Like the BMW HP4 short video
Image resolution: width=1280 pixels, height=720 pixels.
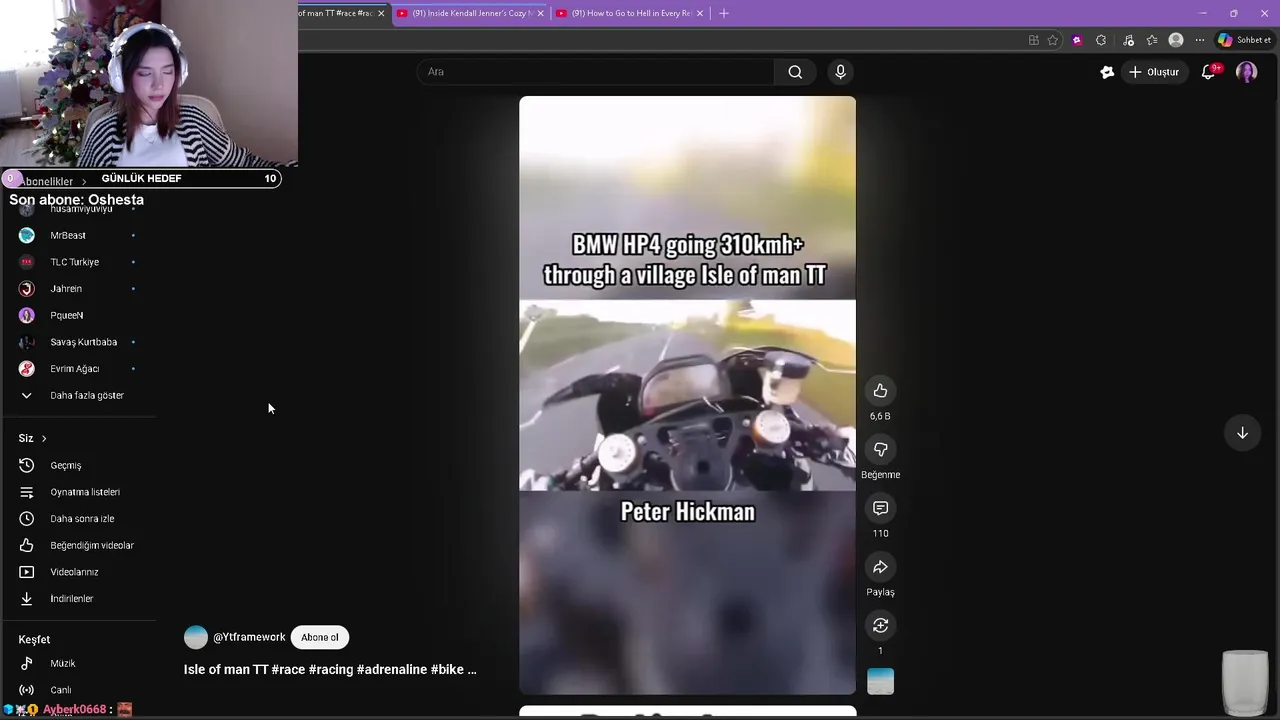[x=880, y=391]
